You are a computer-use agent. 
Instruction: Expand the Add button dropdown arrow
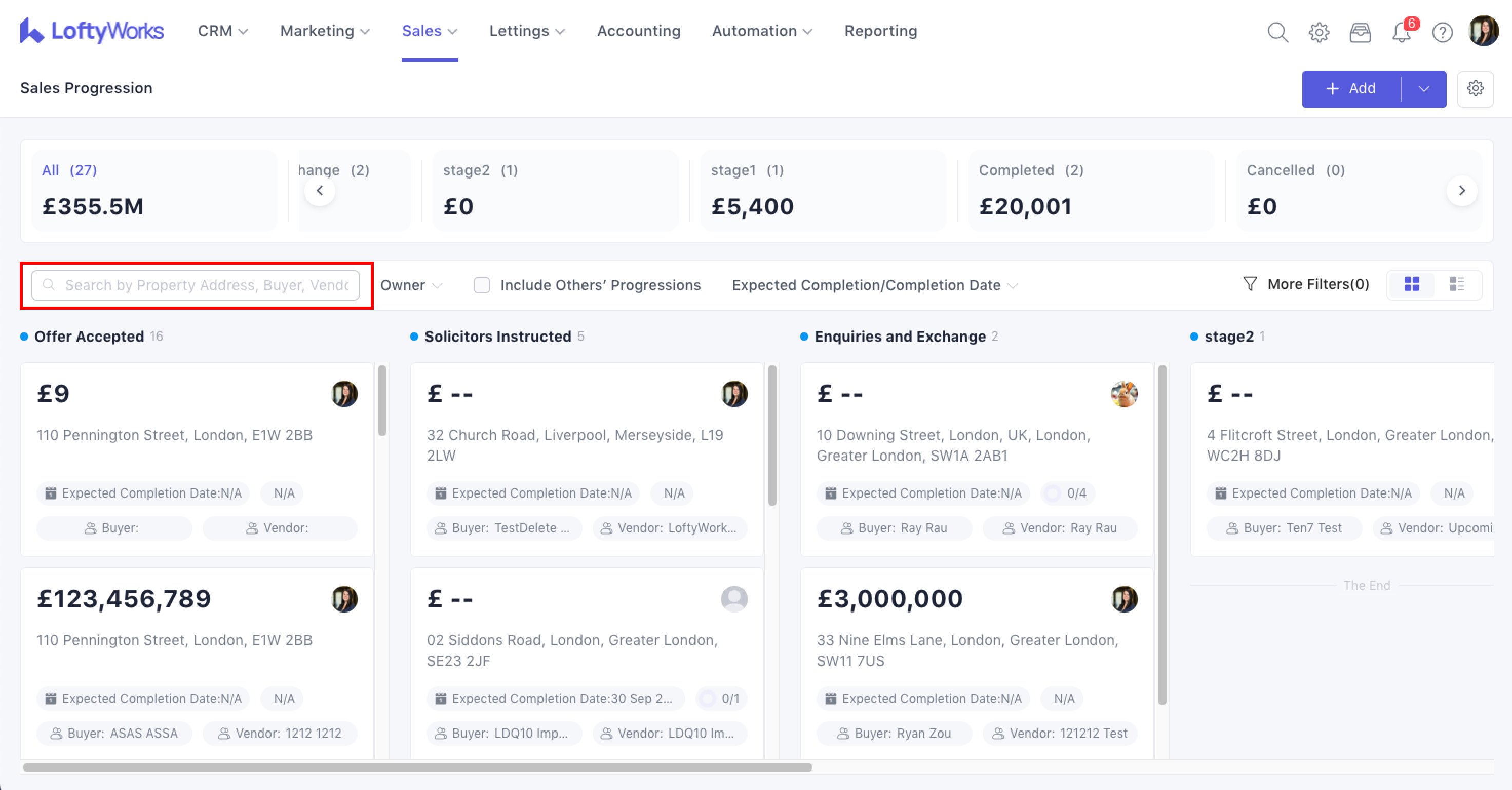[1424, 89]
